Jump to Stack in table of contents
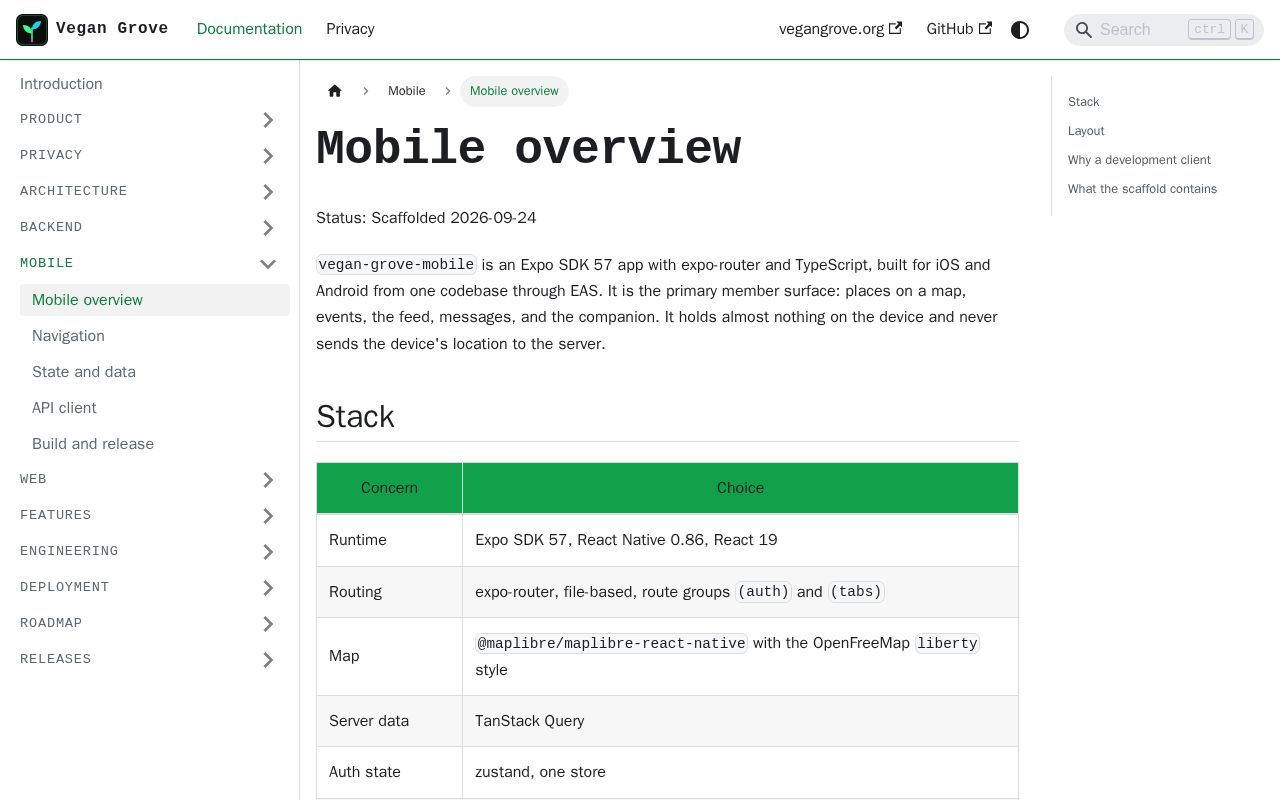Viewport: 1280px width, 800px height. pos(1083,102)
